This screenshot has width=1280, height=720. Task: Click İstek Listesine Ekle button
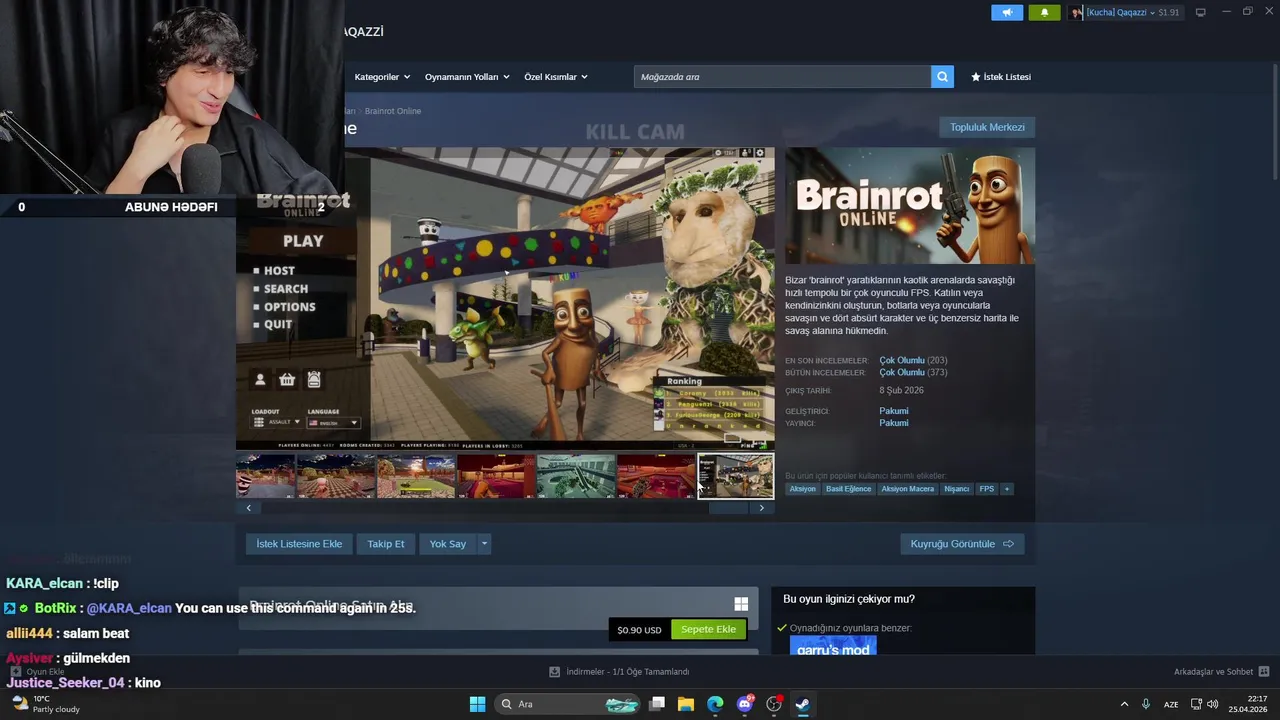tap(299, 544)
